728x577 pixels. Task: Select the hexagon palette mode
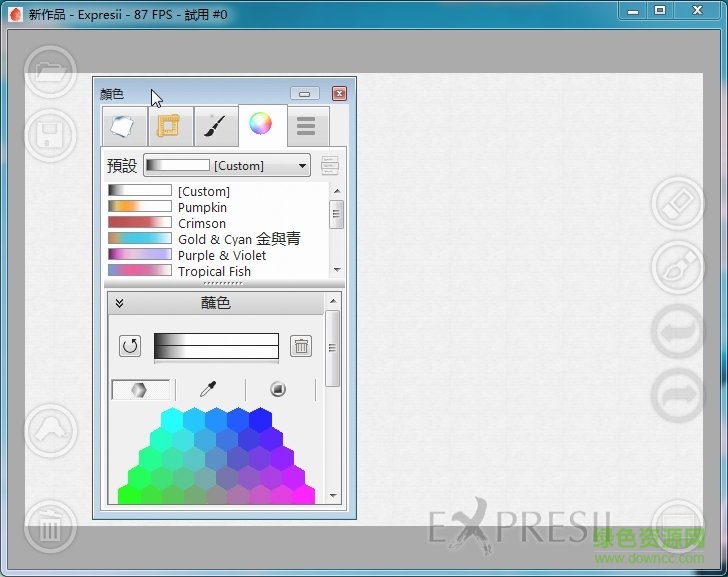click(x=140, y=390)
